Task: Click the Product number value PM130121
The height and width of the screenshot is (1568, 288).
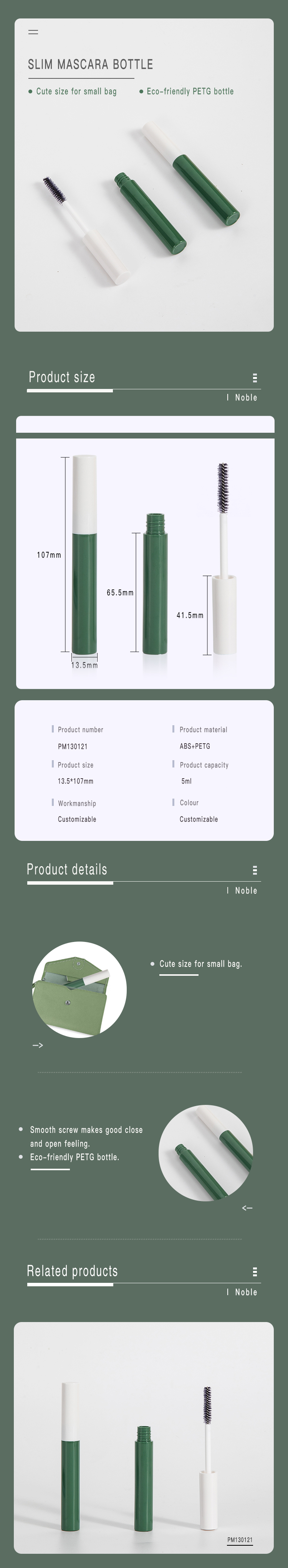Action: [73, 746]
